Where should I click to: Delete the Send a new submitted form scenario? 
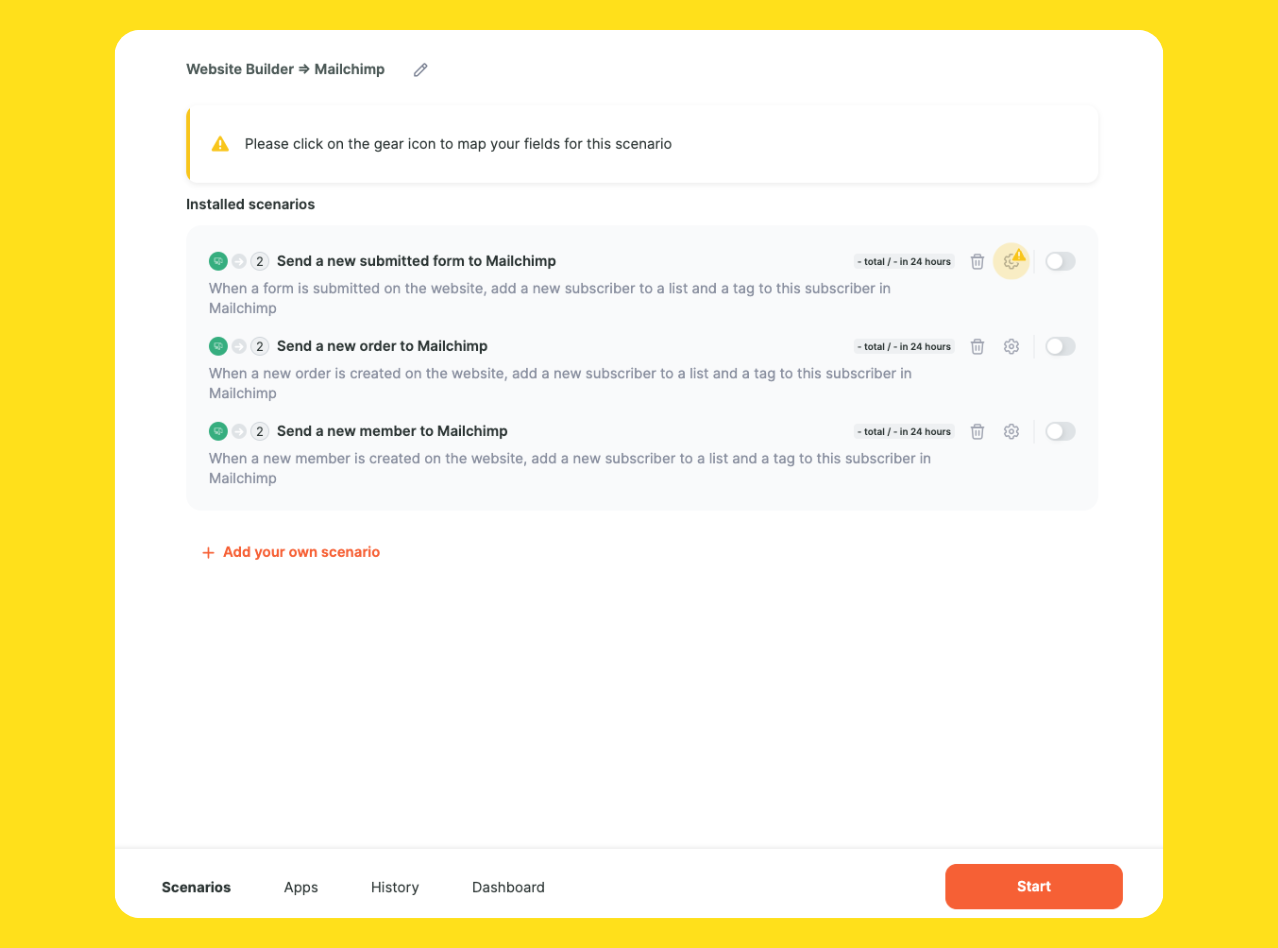977,261
